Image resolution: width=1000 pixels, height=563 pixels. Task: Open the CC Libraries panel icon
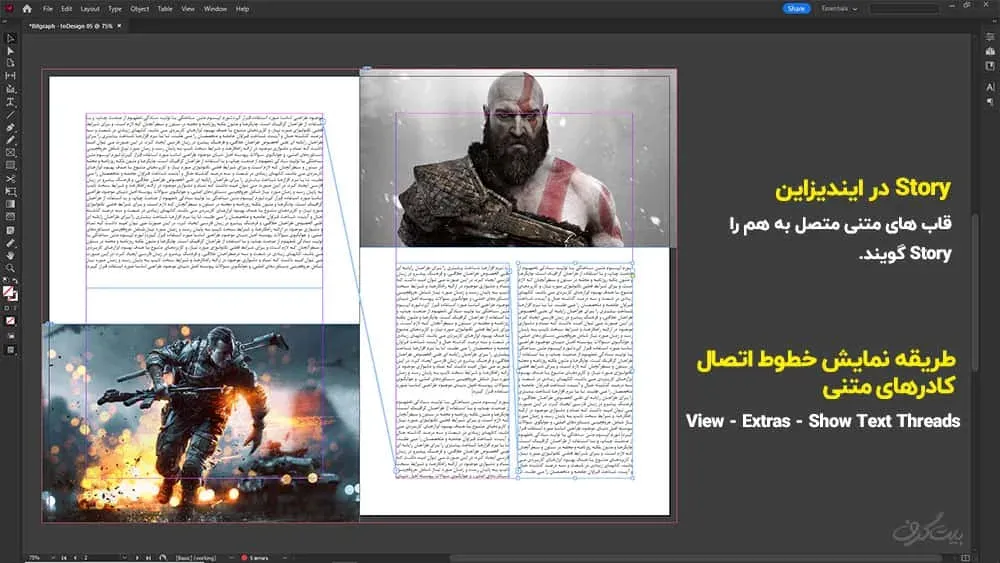tap(990, 52)
